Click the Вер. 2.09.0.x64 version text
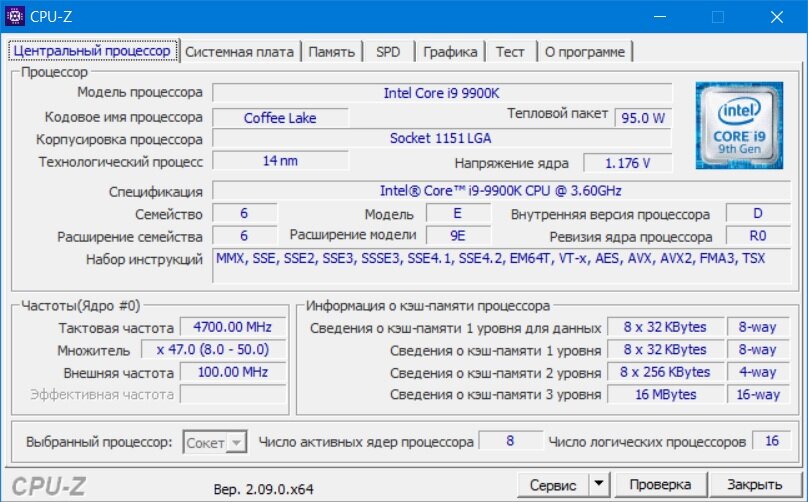This screenshot has width=808, height=502. coord(263,489)
